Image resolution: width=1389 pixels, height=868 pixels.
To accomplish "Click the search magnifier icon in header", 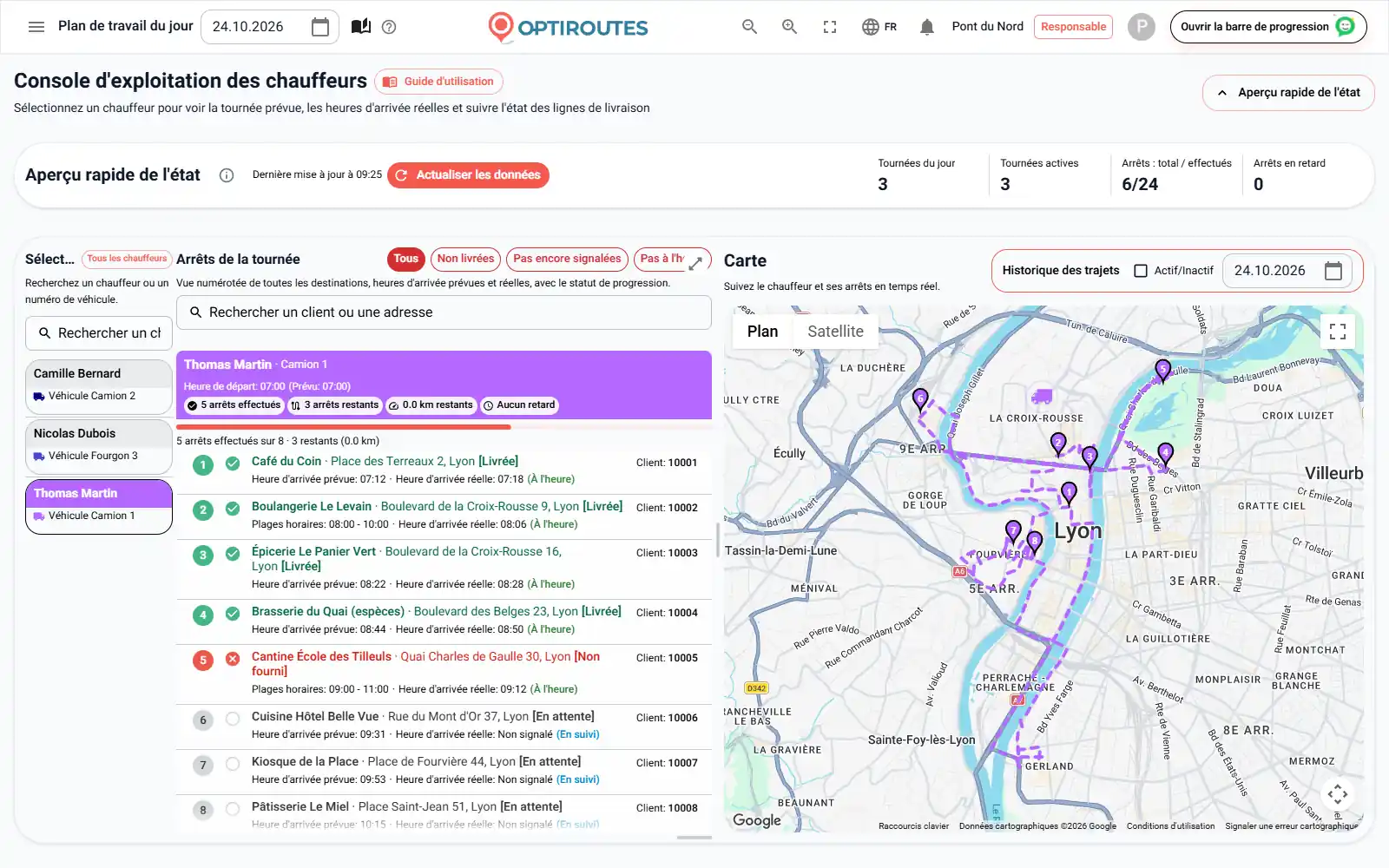I will click(749, 27).
